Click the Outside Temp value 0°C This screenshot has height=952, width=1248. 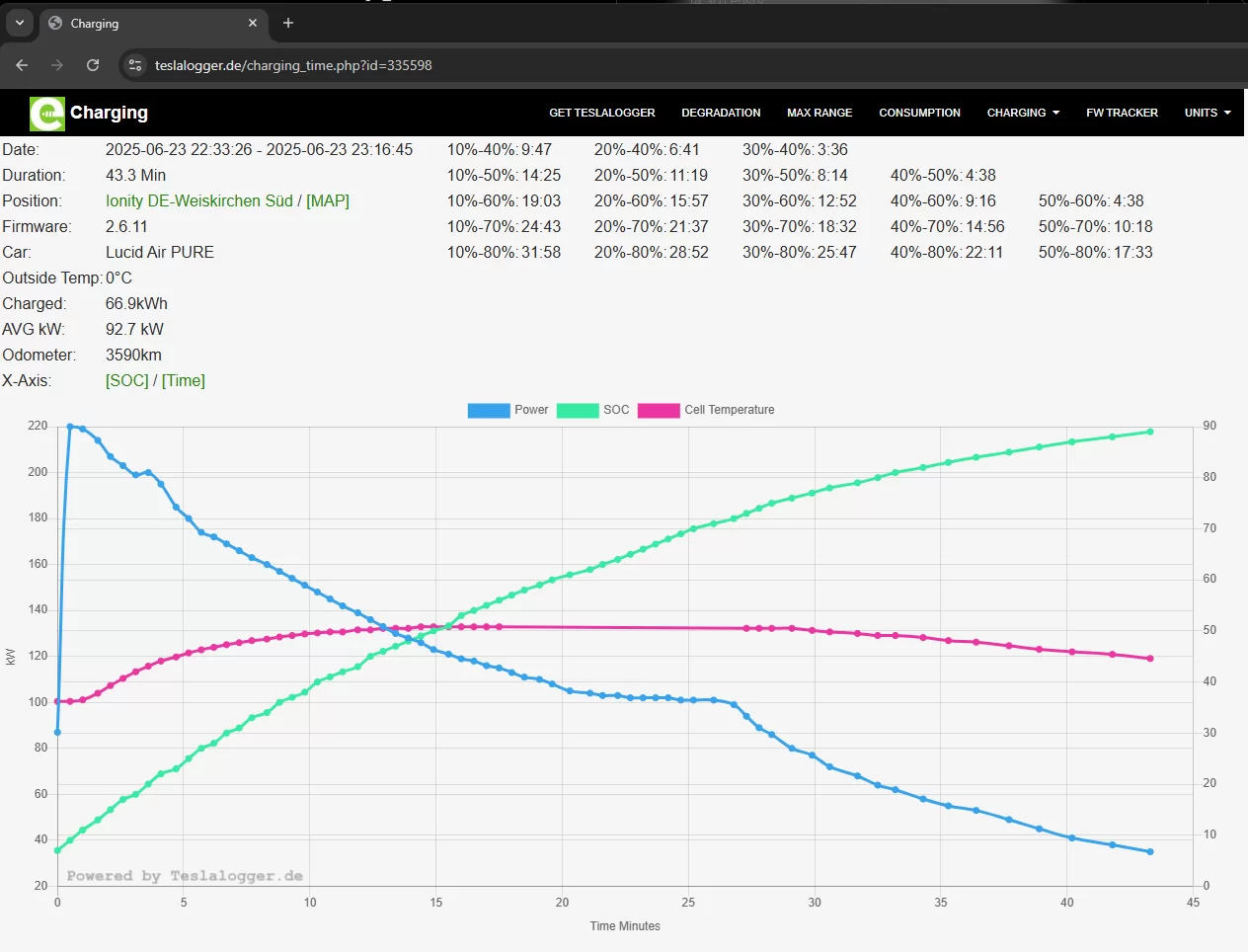[118, 278]
